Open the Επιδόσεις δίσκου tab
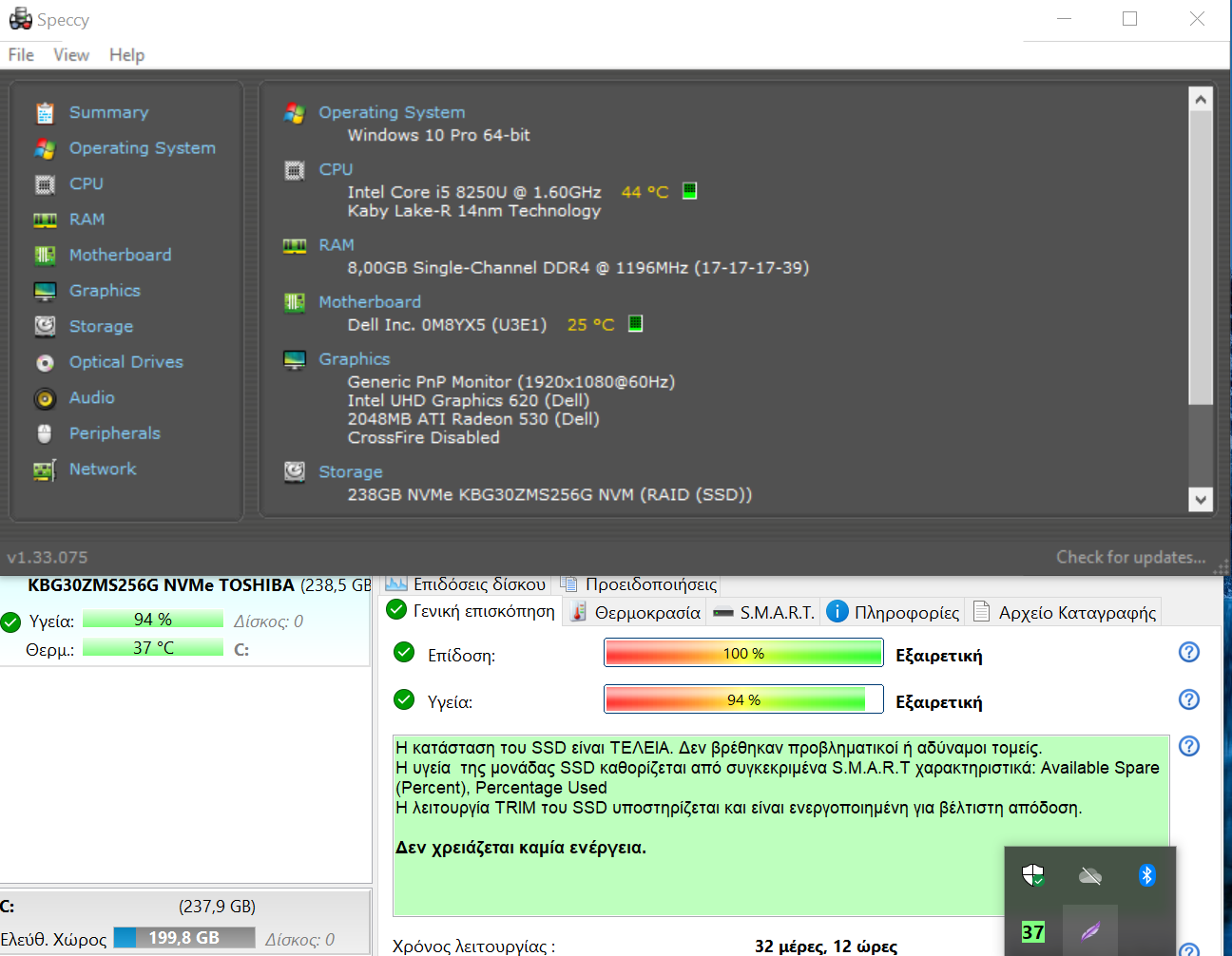The height and width of the screenshot is (956, 1232). click(466, 584)
